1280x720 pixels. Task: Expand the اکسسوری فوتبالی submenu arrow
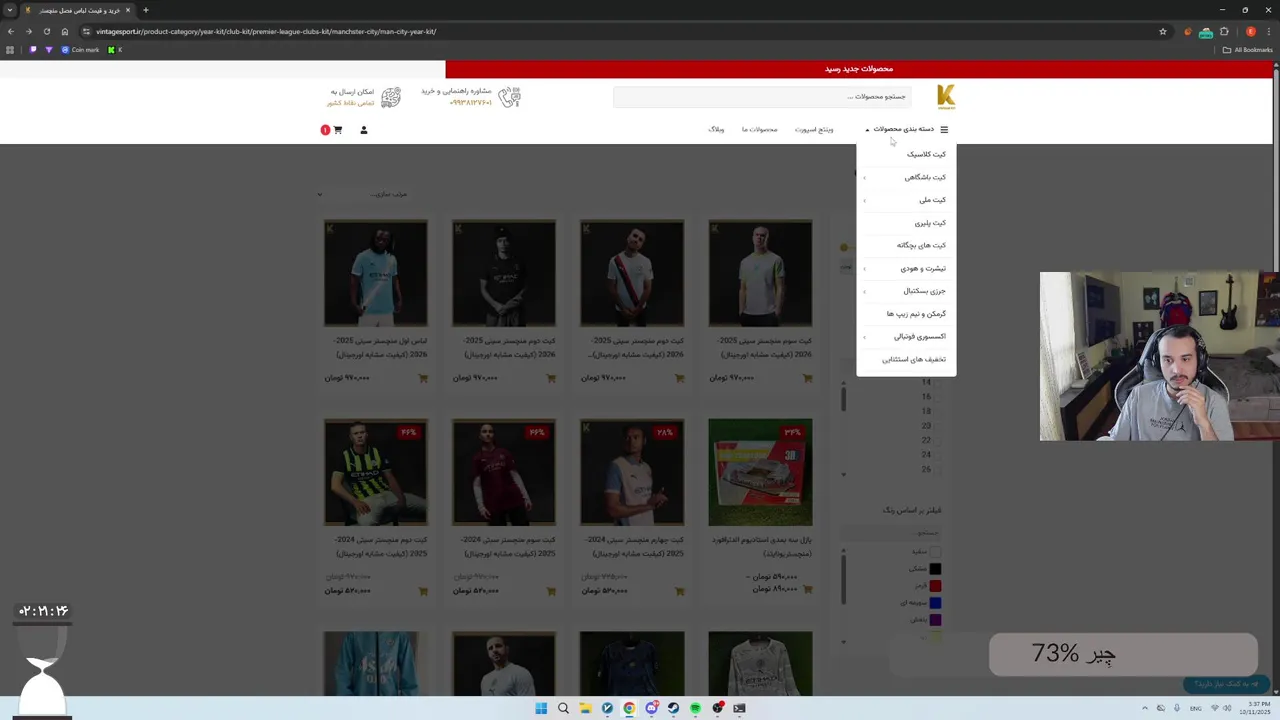coord(865,337)
